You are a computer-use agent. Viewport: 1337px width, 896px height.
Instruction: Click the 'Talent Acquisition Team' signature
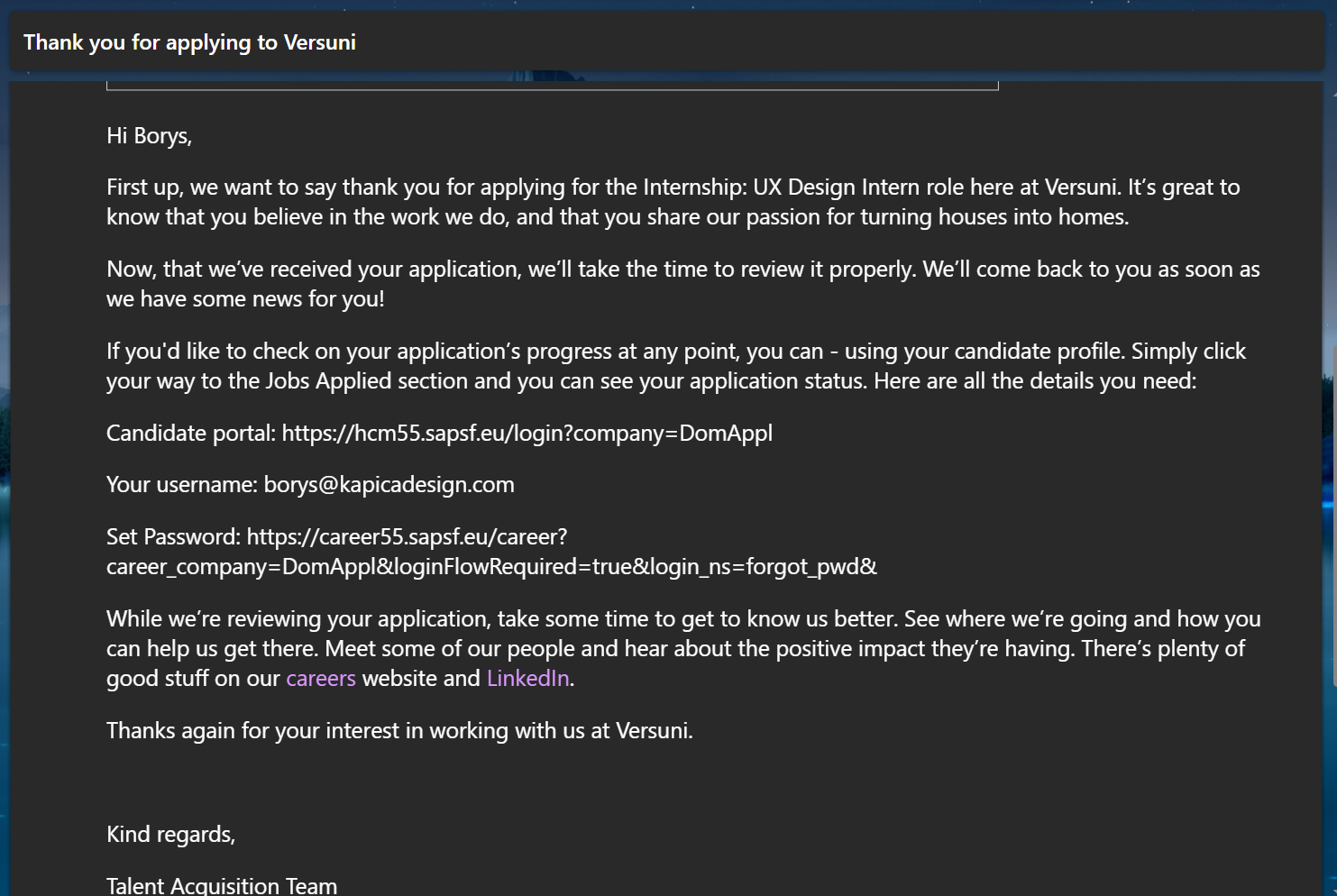222,885
